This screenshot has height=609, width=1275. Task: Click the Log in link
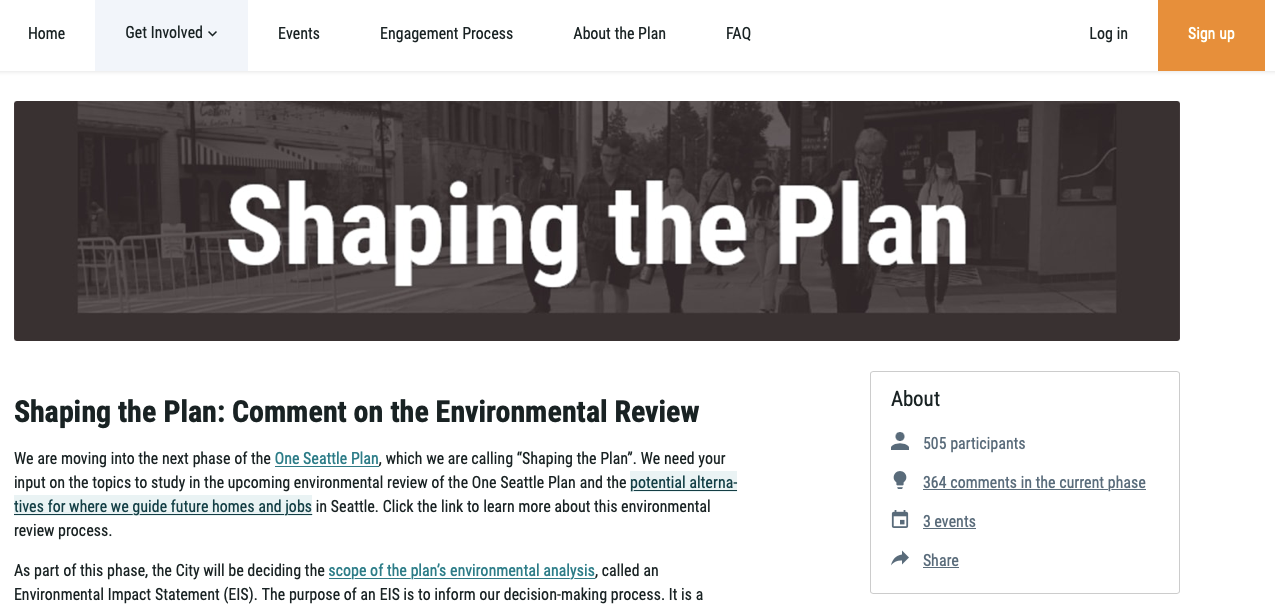coord(1108,34)
